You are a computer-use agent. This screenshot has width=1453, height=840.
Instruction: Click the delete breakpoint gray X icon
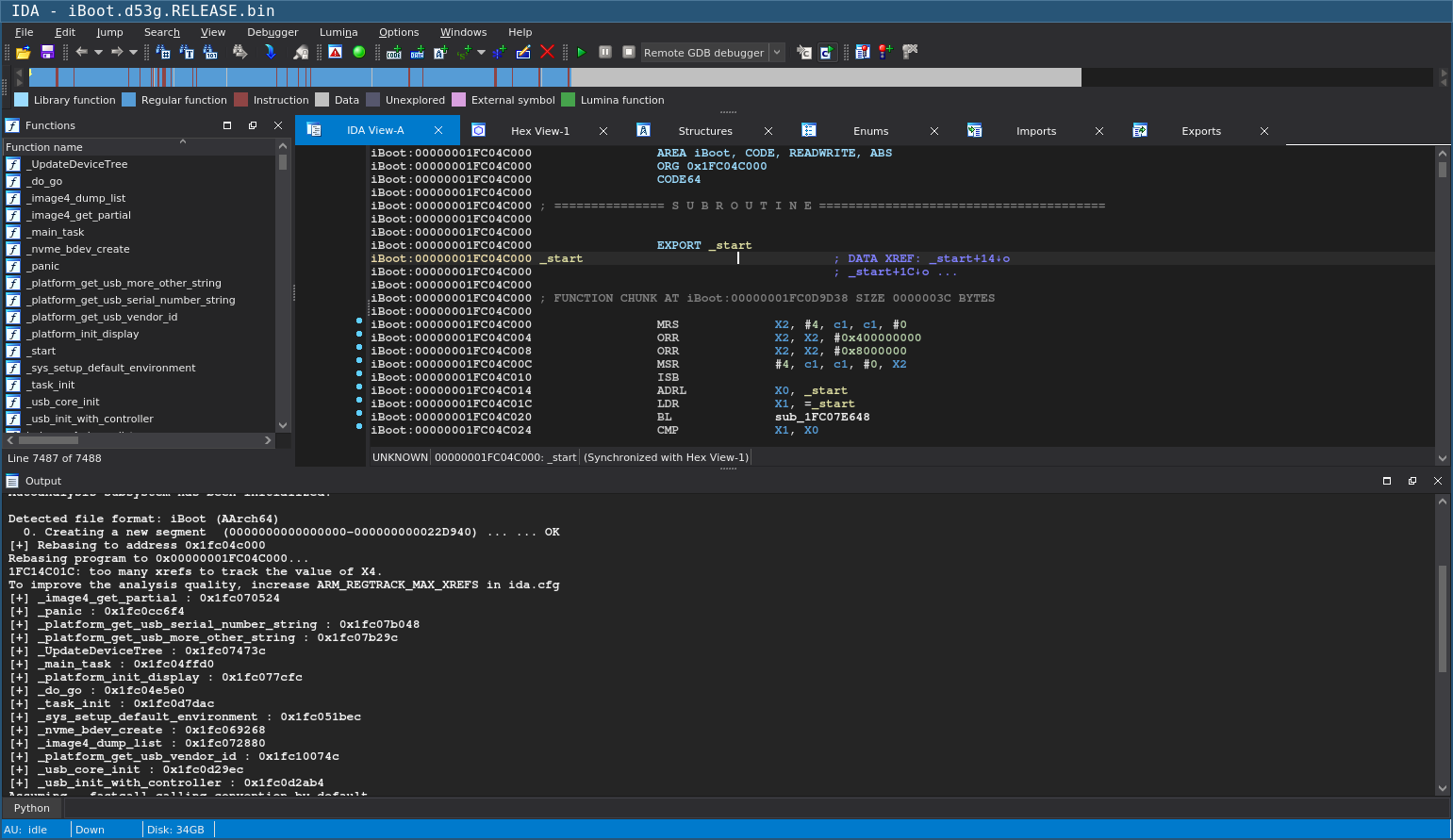point(909,53)
